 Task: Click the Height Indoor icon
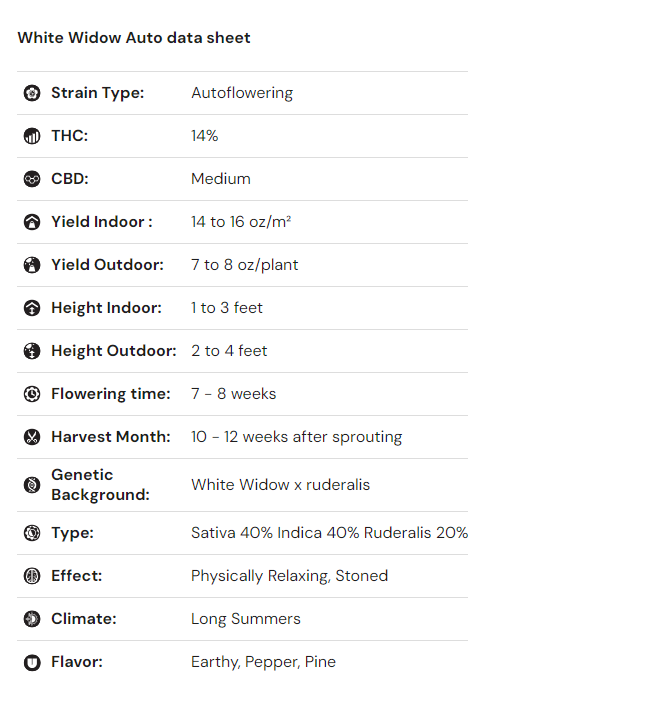click(x=32, y=308)
